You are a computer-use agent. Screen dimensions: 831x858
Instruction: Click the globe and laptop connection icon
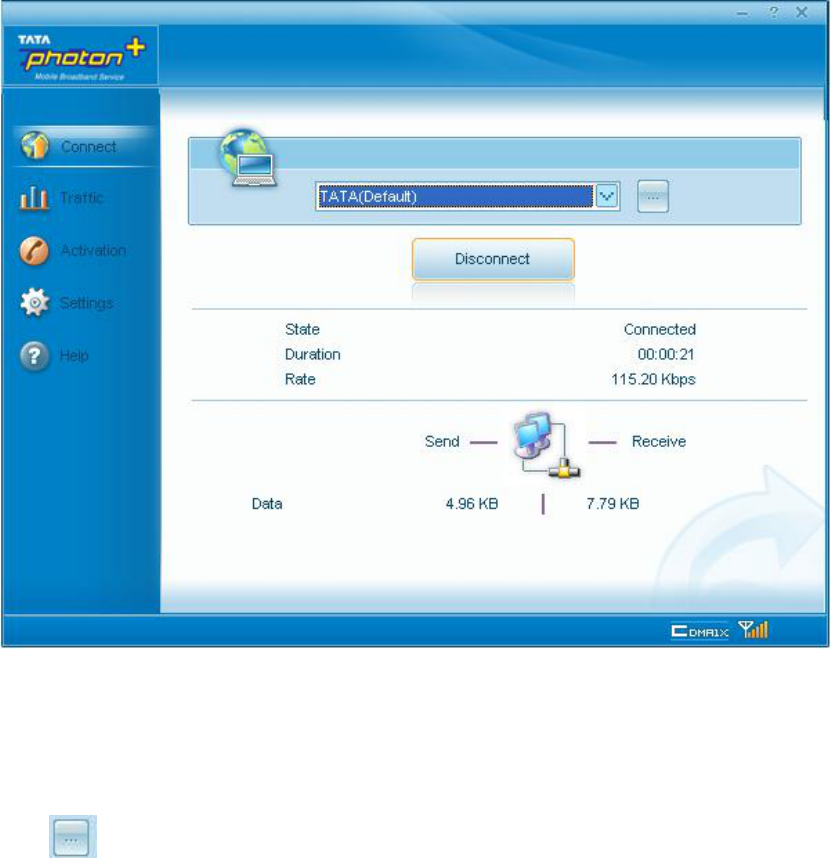(x=247, y=158)
